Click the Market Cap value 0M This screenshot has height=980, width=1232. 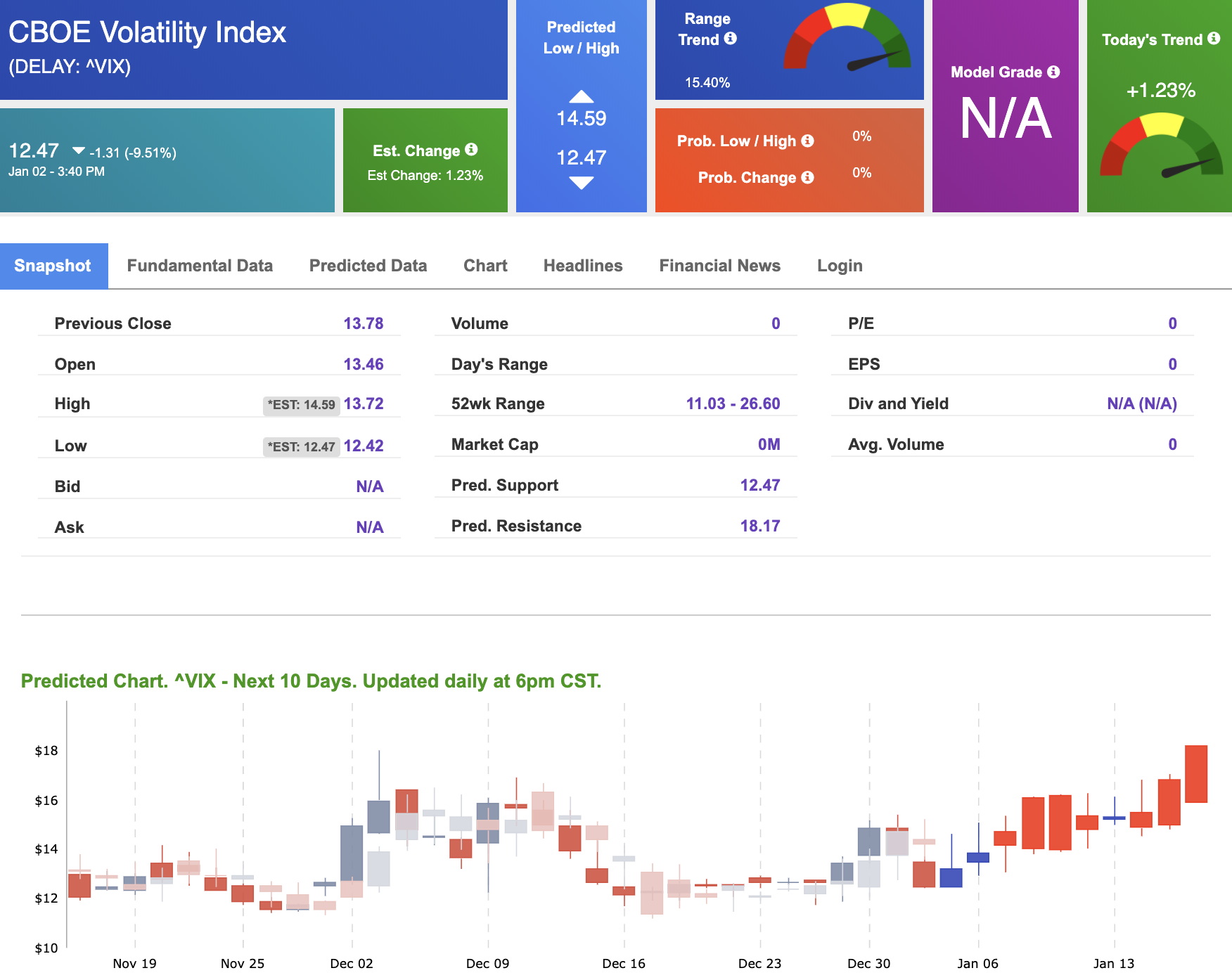click(x=769, y=444)
